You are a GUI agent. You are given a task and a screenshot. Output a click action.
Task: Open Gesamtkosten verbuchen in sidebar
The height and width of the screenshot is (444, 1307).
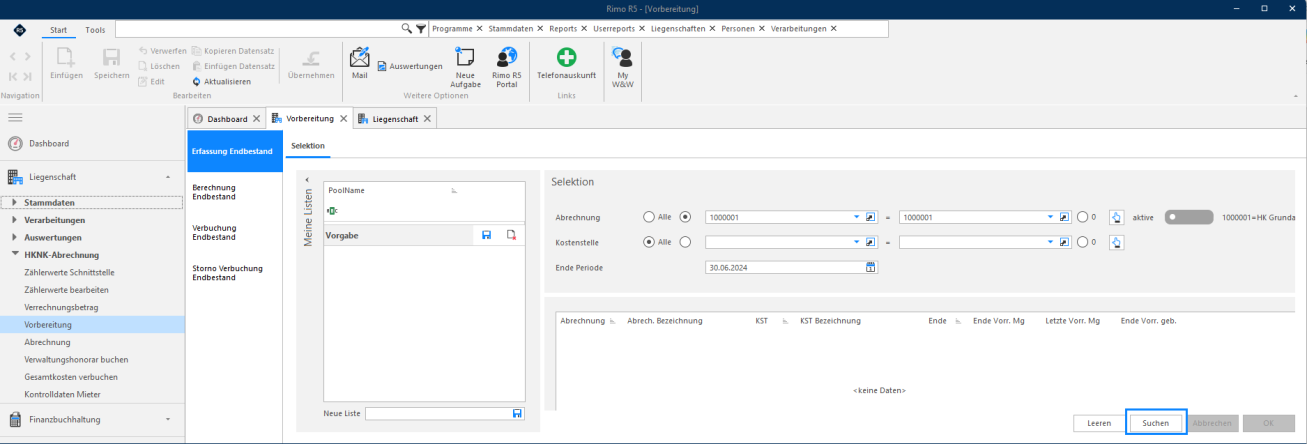tap(71, 376)
